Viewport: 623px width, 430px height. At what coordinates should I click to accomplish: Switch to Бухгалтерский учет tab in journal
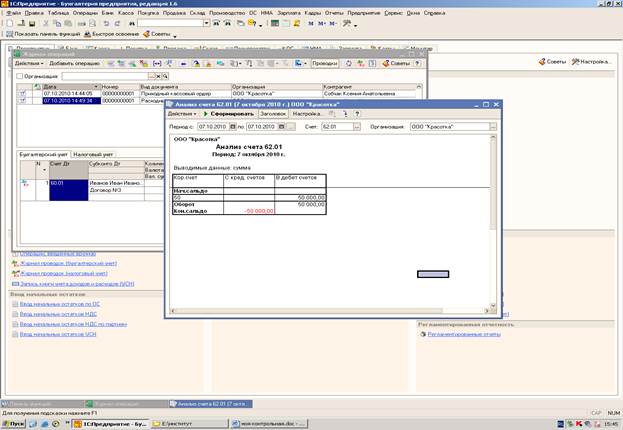(x=44, y=154)
